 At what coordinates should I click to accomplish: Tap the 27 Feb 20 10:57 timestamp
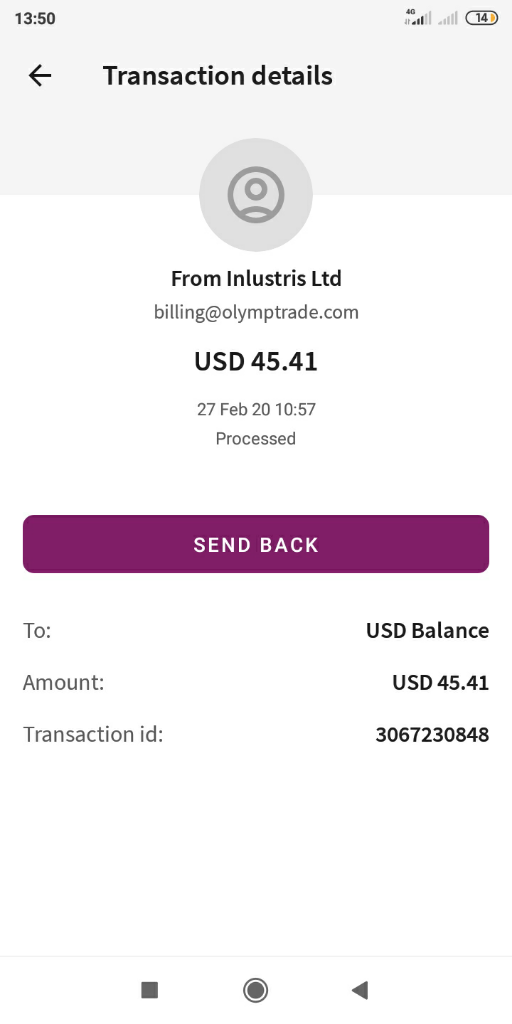point(256,409)
